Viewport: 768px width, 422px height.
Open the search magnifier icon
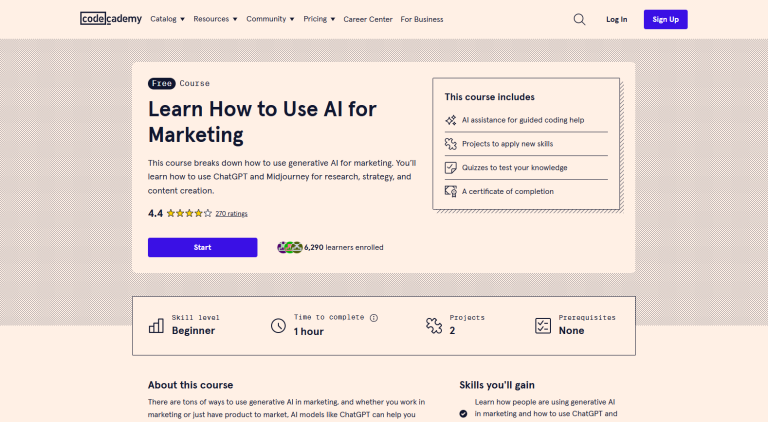(579, 19)
